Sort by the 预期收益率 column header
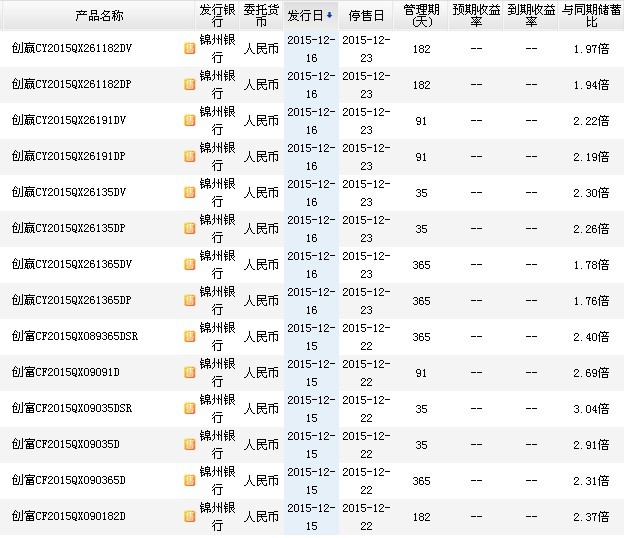Screen dimensions: 624x538 click(x=476, y=16)
